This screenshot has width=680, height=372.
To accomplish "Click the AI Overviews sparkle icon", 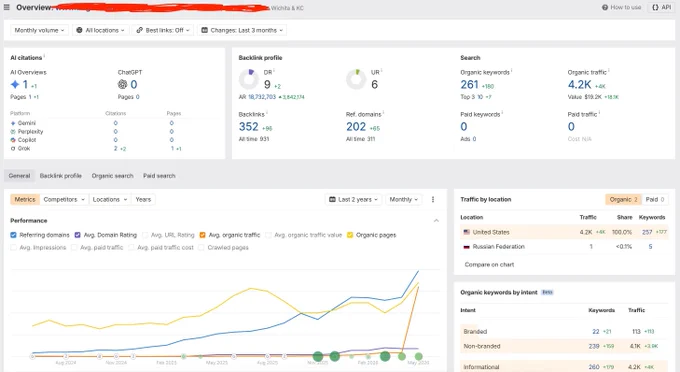I will [15, 84].
